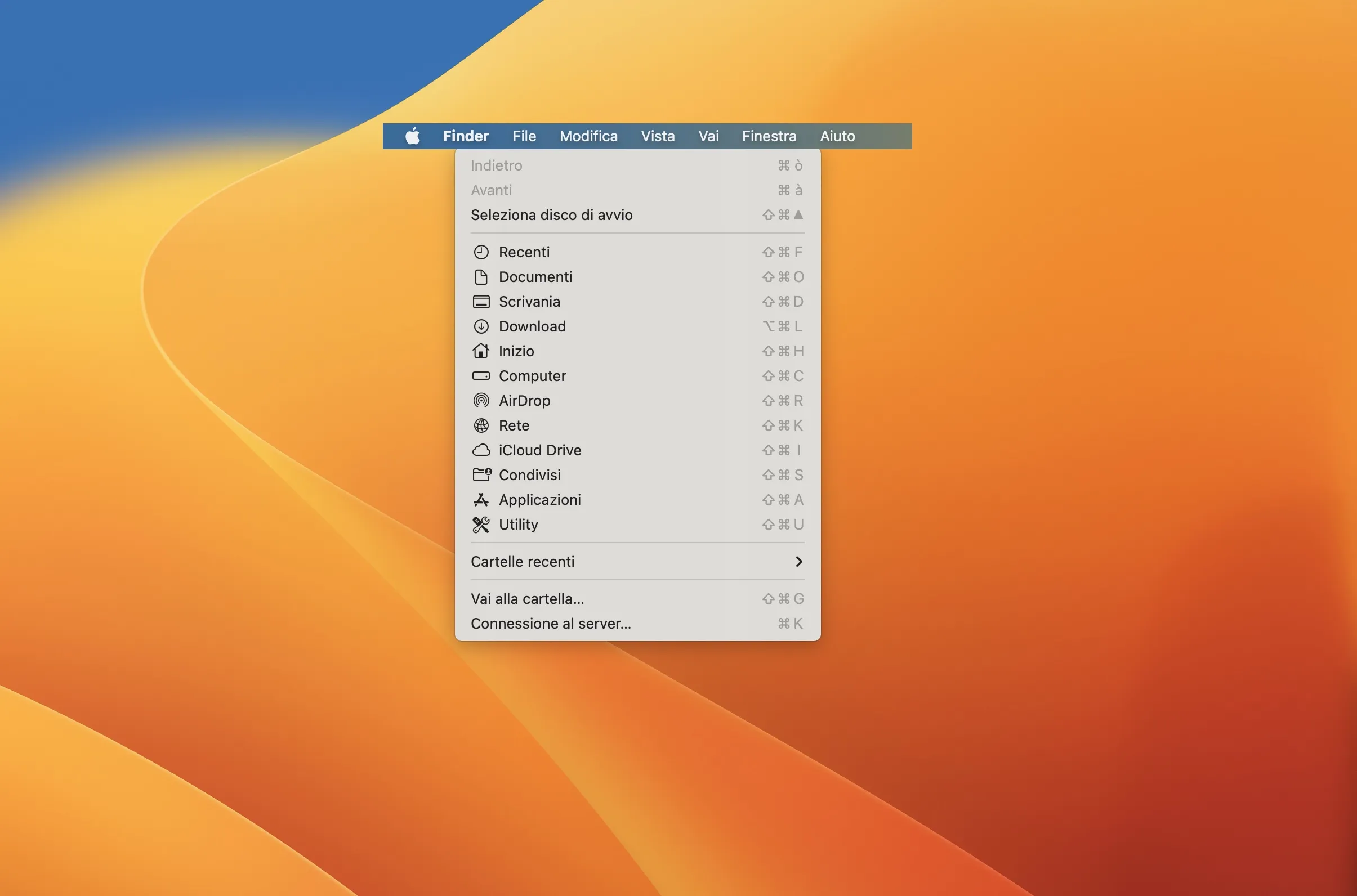Open the Modifica menu in menu bar
This screenshot has width=1357, height=896.
[x=588, y=136]
